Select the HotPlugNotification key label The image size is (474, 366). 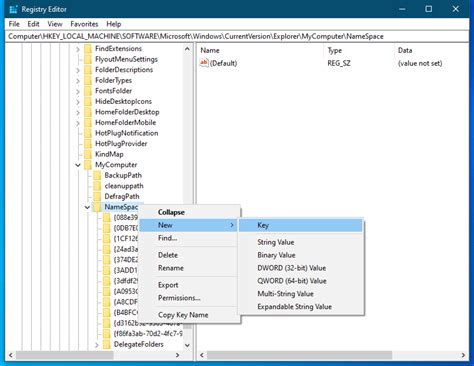[x=127, y=133]
